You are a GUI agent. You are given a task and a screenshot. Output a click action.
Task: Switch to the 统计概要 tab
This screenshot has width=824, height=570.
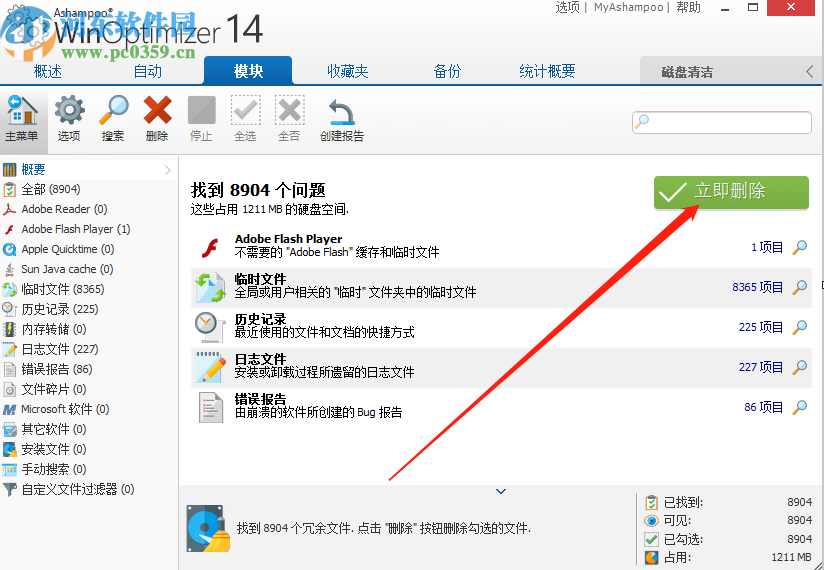[x=547, y=71]
